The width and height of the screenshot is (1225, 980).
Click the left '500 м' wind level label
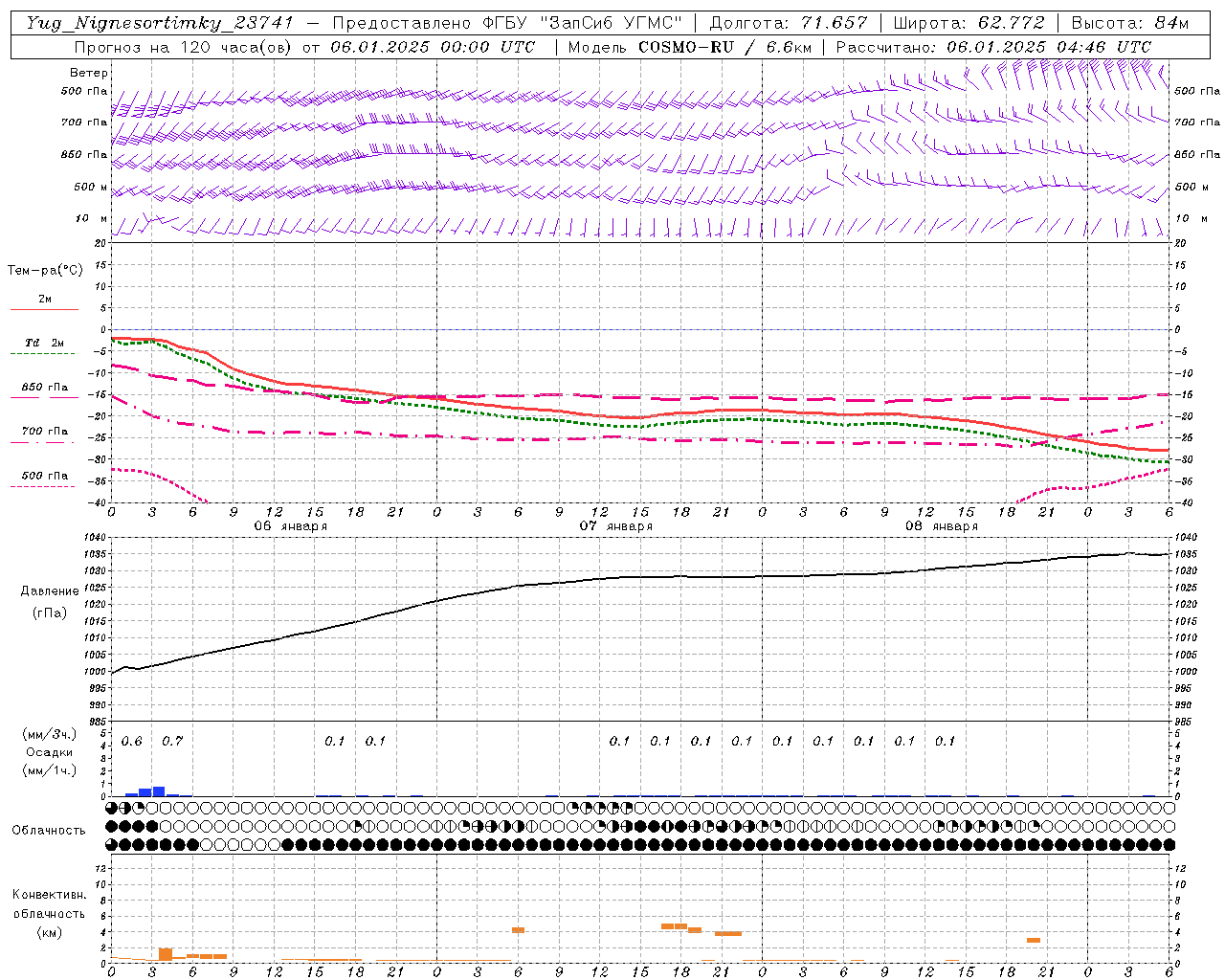point(91,187)
